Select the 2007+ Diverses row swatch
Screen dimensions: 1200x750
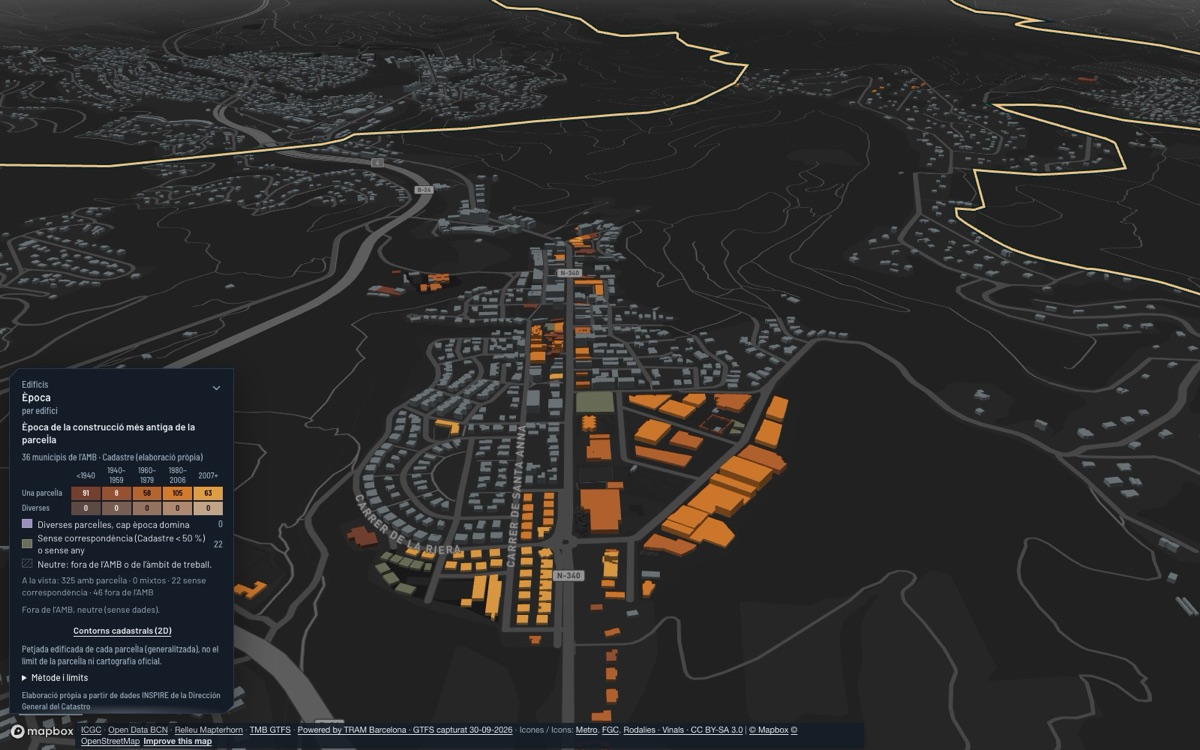208,508
